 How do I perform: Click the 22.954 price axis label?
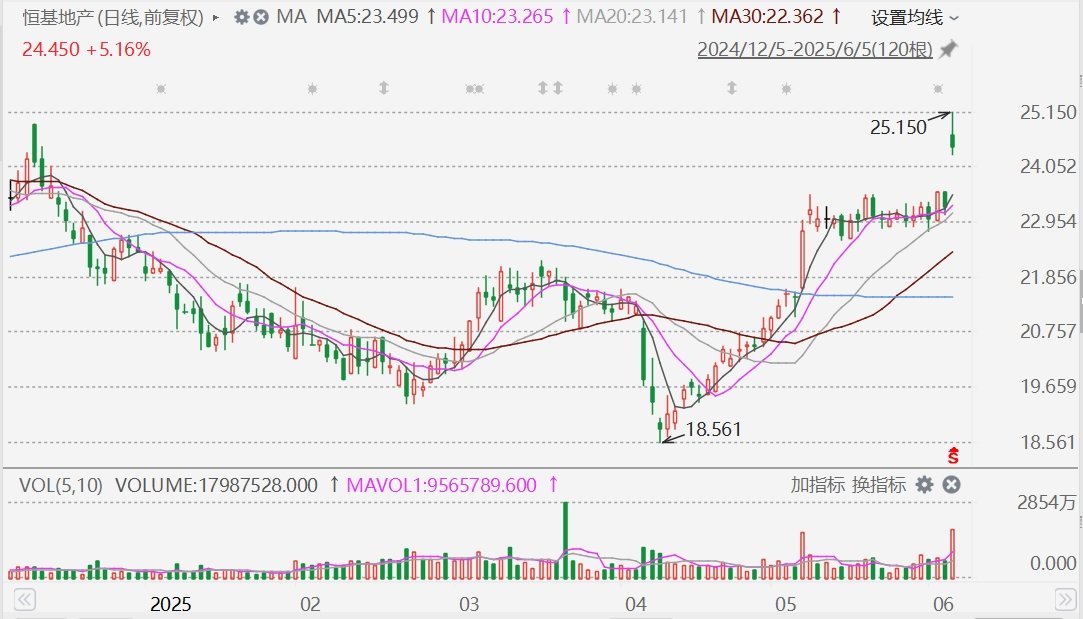(x=1048, y=221)
